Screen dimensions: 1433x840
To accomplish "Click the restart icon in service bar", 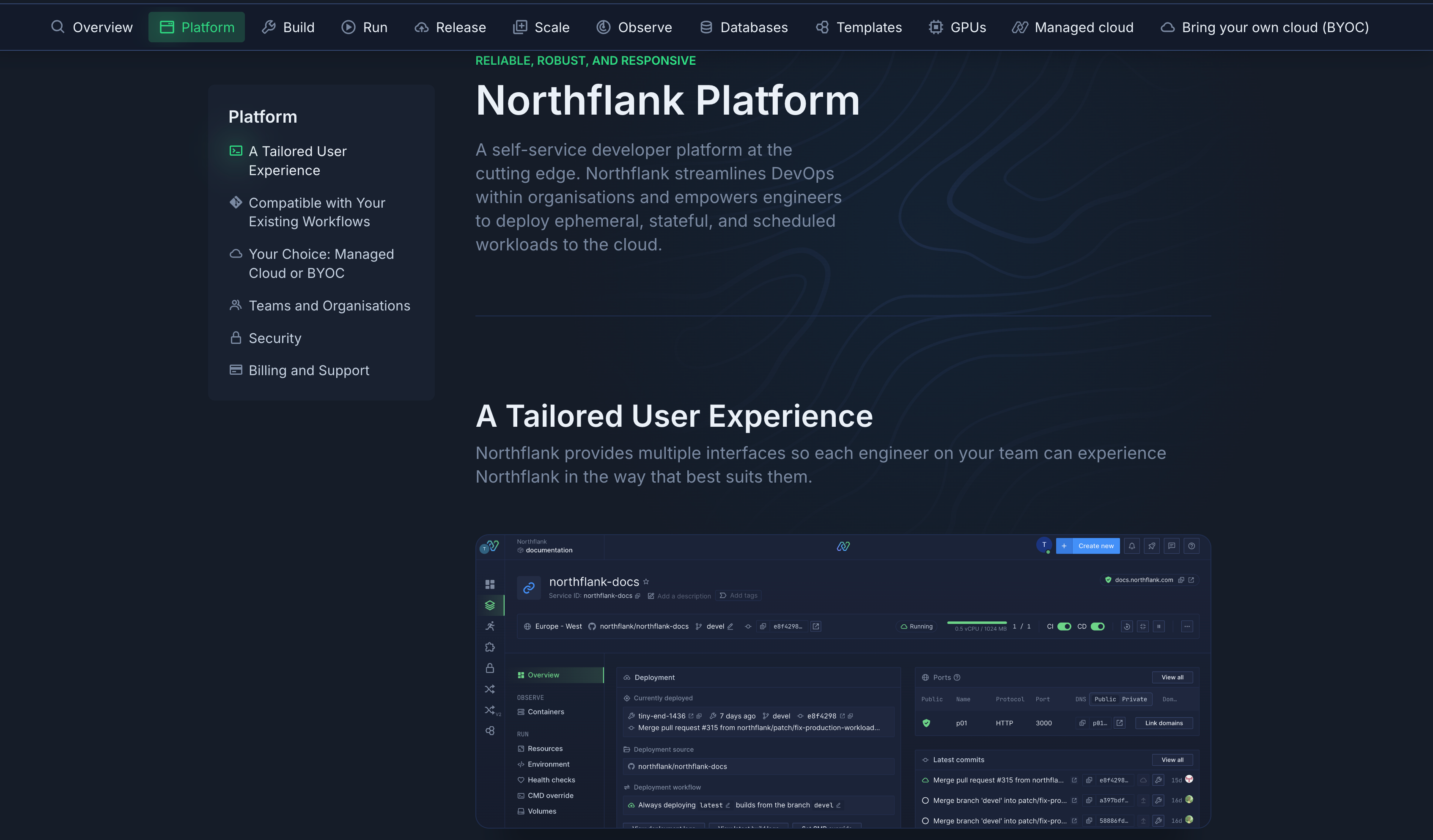I will coord(1126,626).
